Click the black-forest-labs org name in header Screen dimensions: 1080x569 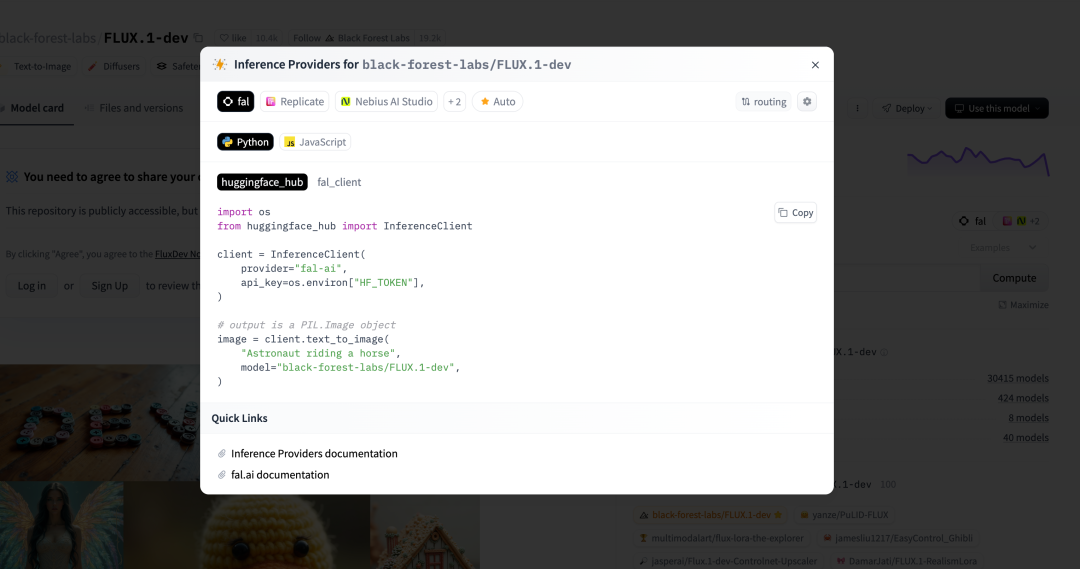(x=48, y=38)
